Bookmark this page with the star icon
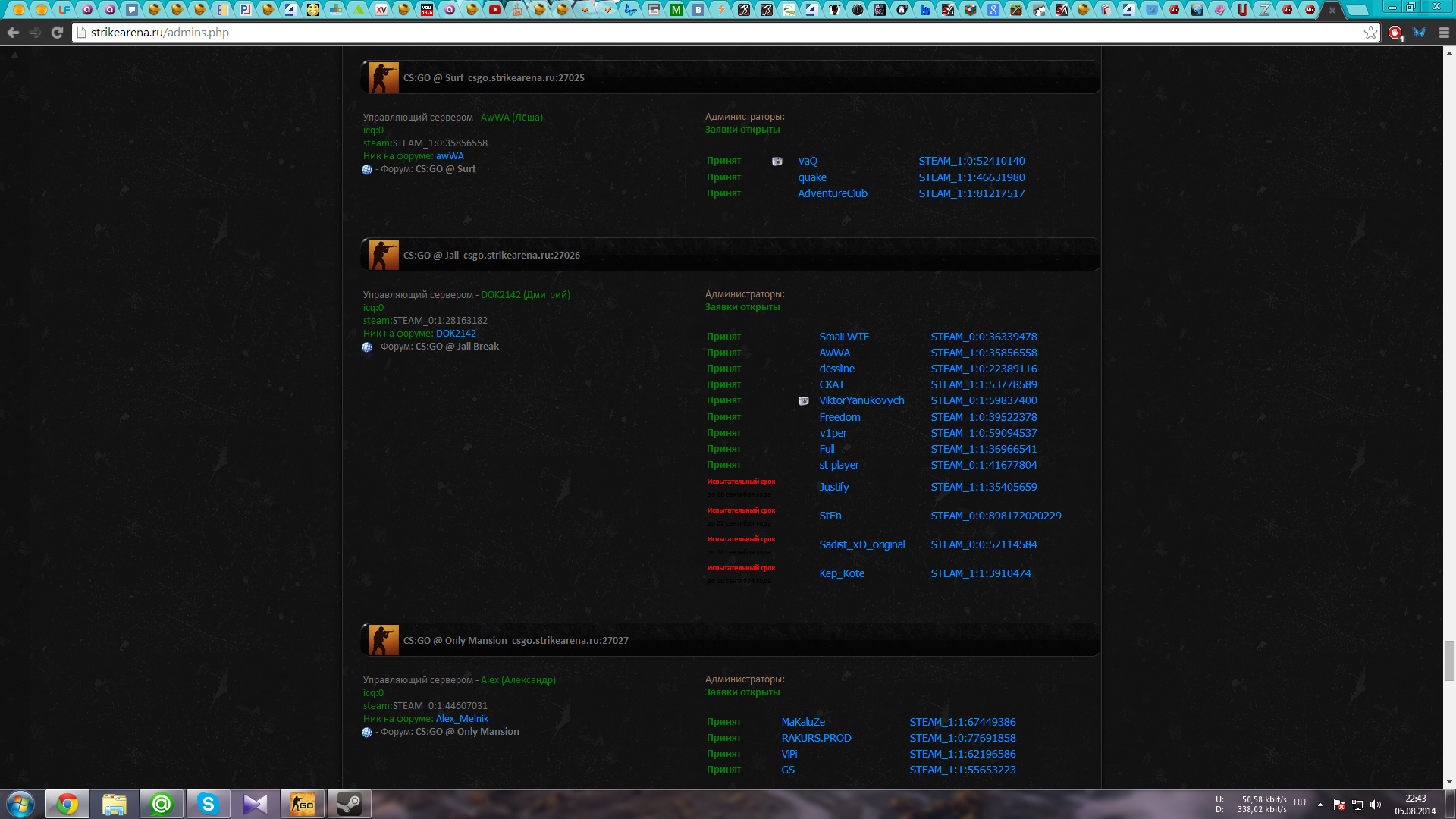This screenshot has height=819, width=1456. [1370, 33]
